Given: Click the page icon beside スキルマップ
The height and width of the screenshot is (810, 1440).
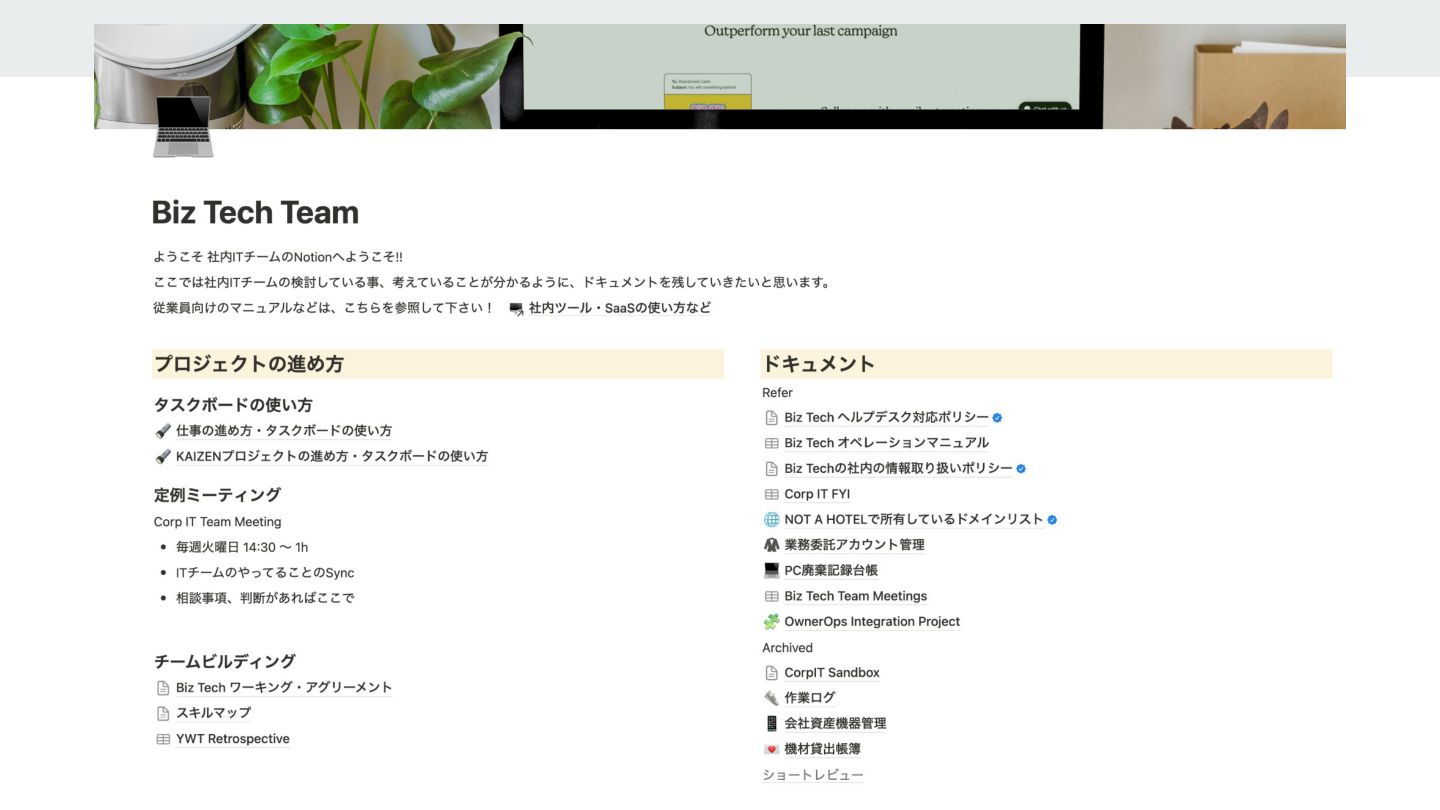Looking at the screenshot, I should [x=163, y=713].
